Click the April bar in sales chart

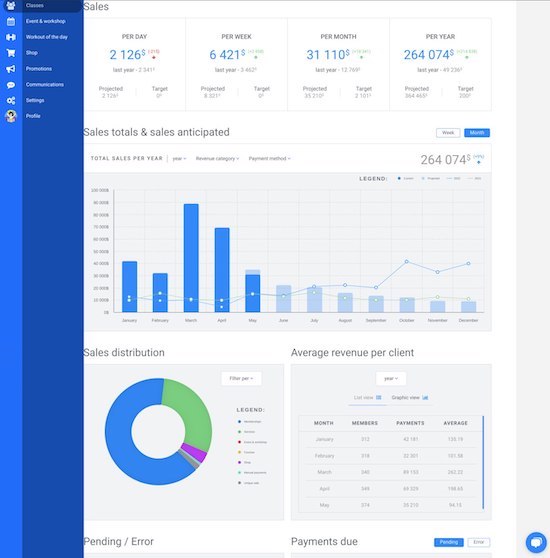pyautogui.click(x=222, y=270)
